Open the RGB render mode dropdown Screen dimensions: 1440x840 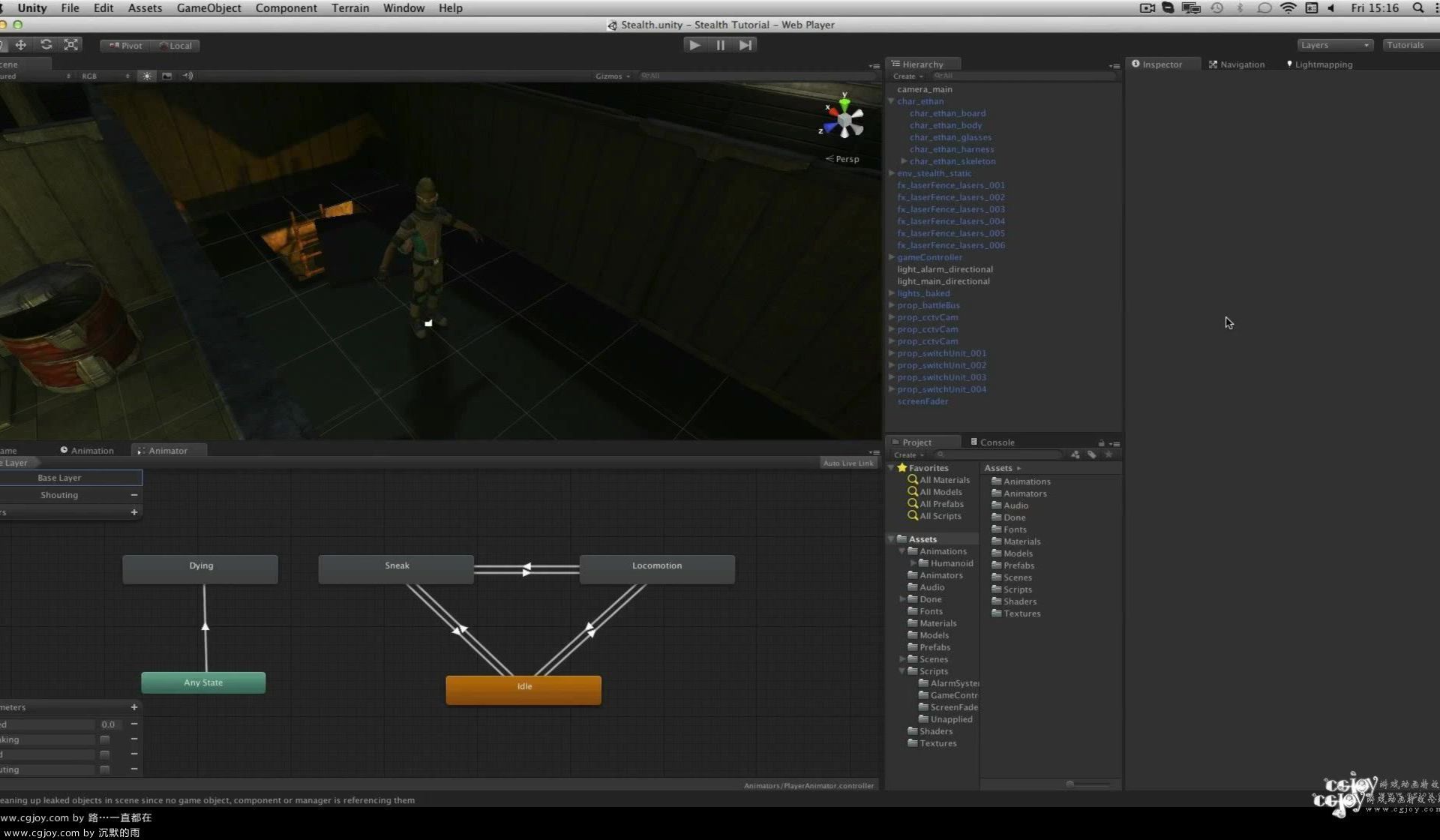tap(105, 76)
